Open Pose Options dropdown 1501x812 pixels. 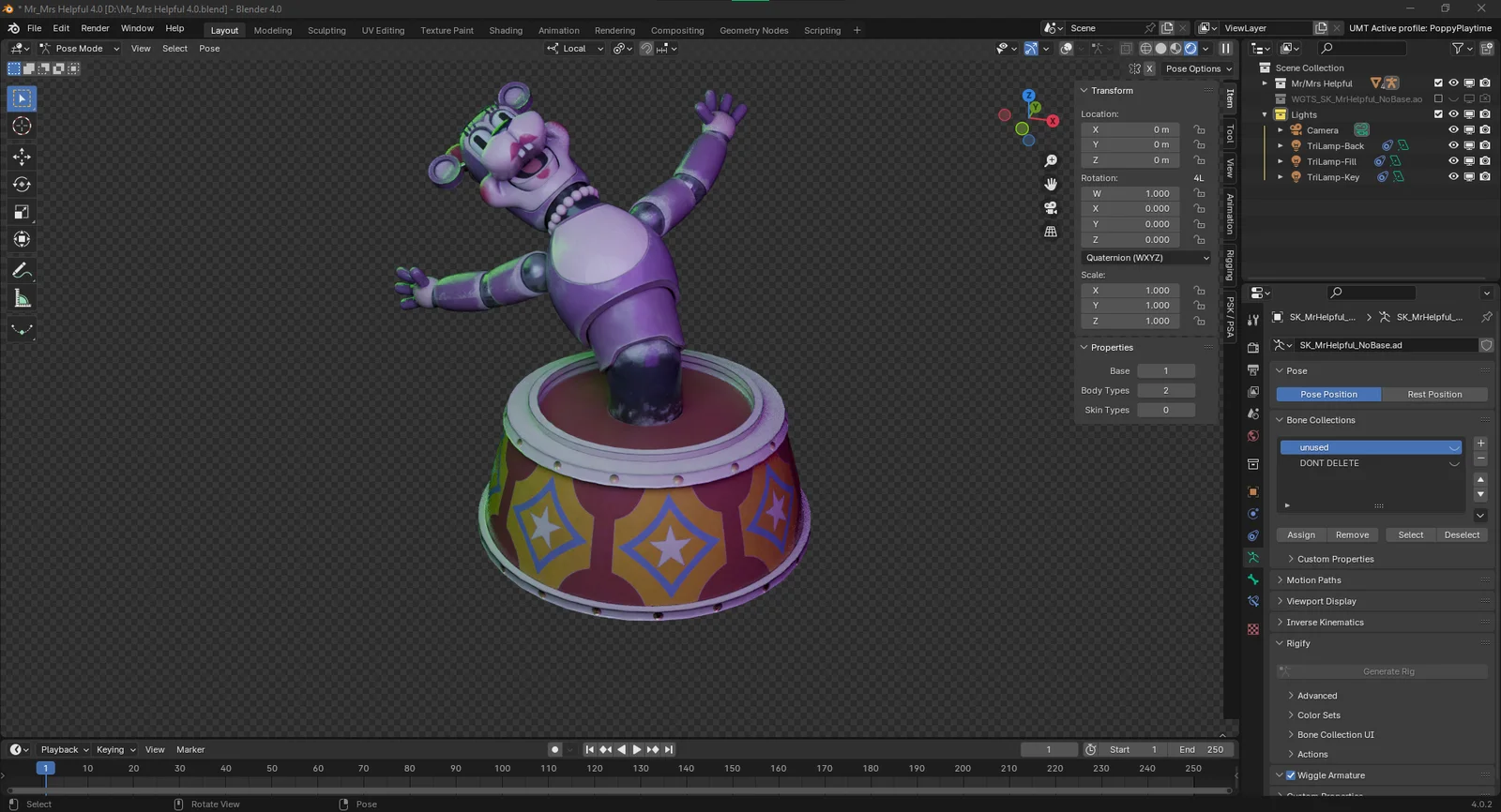[1199, 68]
